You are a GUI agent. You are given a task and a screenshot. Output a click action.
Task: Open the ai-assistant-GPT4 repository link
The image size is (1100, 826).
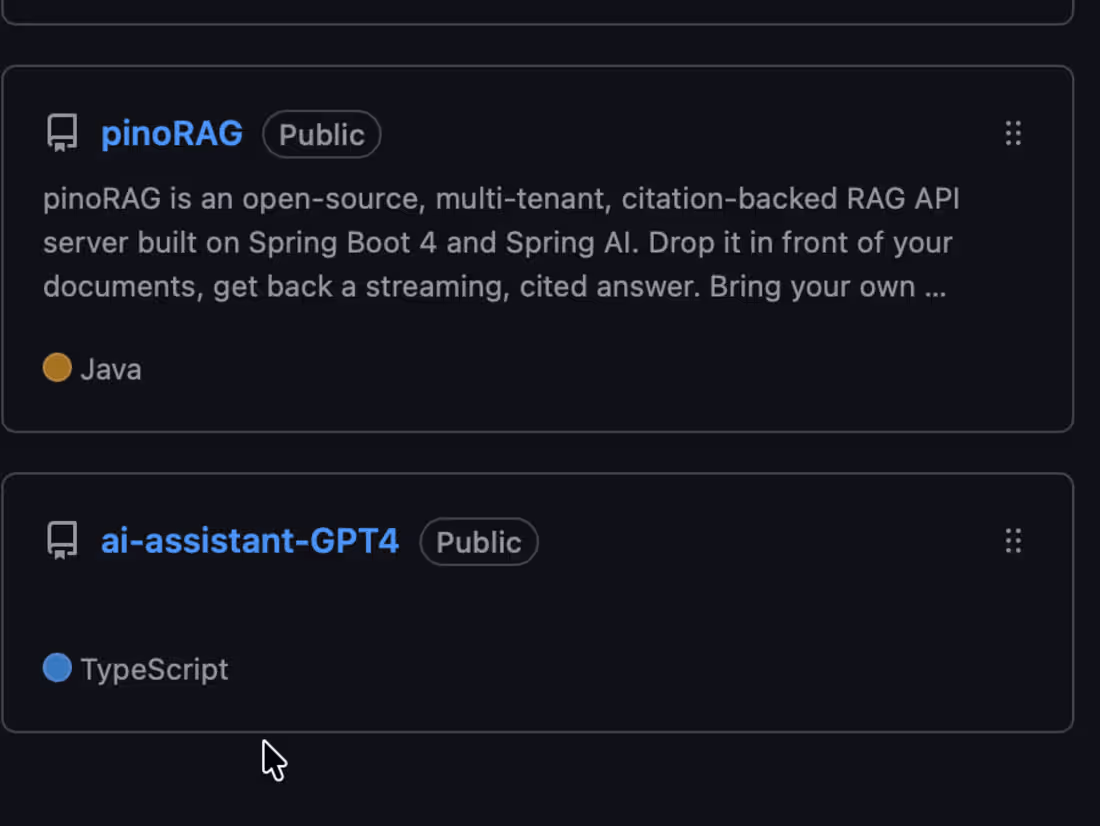click(250, 541)
